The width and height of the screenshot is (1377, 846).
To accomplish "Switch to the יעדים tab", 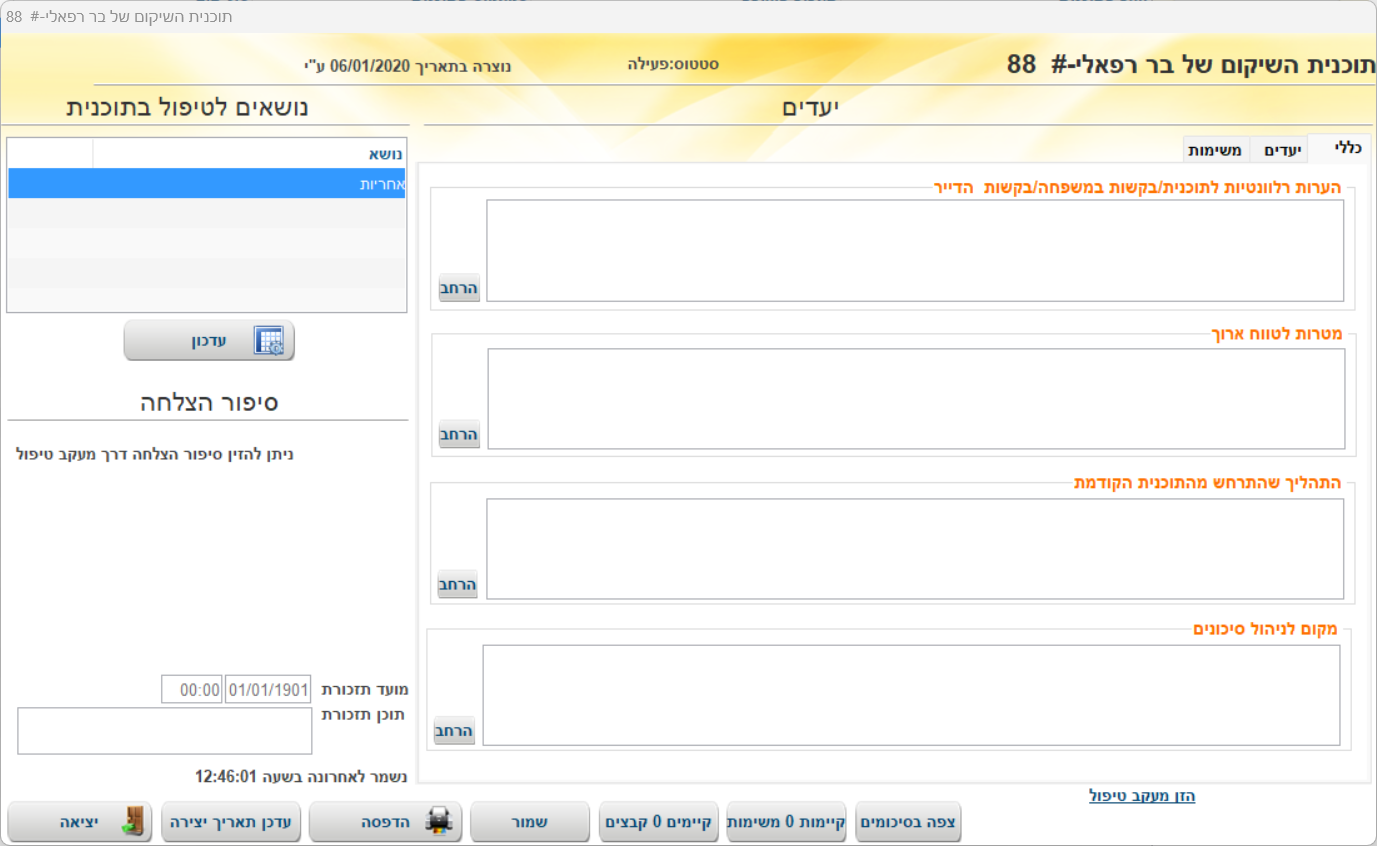I will 1279,150.
